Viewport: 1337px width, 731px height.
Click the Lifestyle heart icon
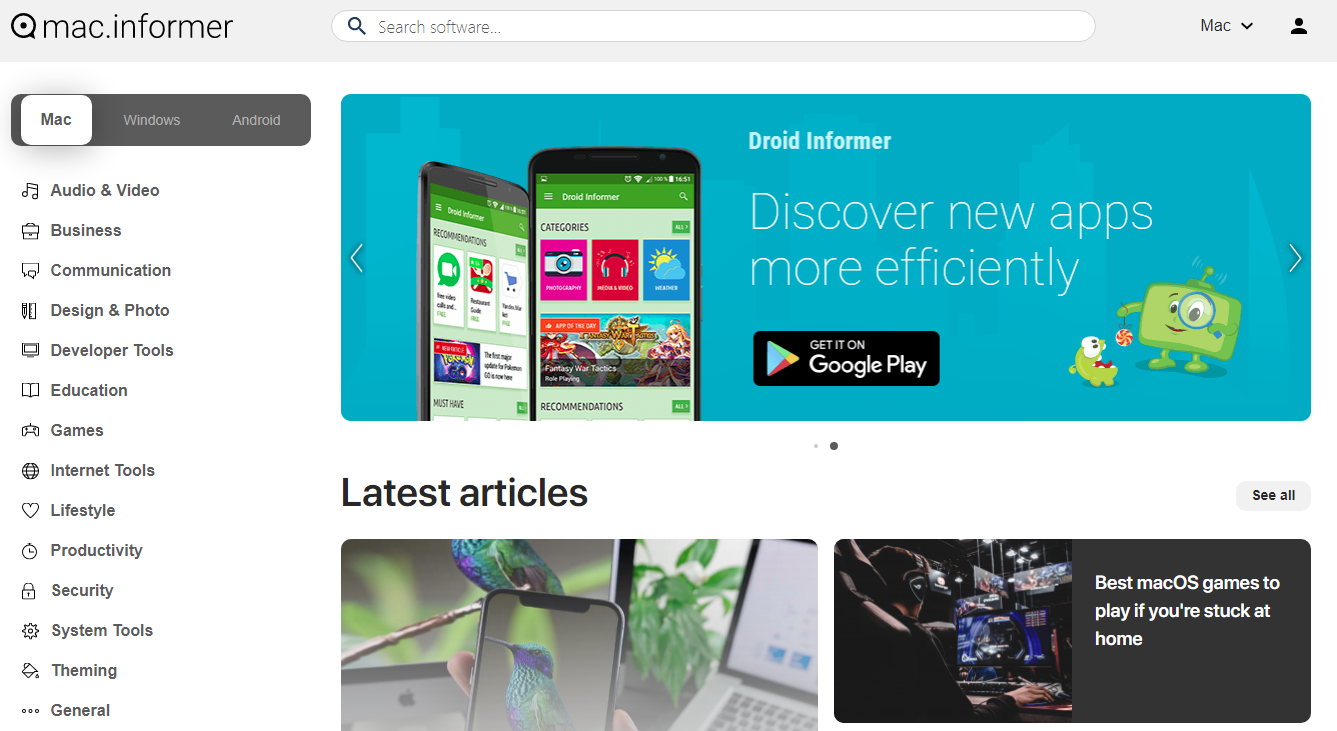click(30, 510)
